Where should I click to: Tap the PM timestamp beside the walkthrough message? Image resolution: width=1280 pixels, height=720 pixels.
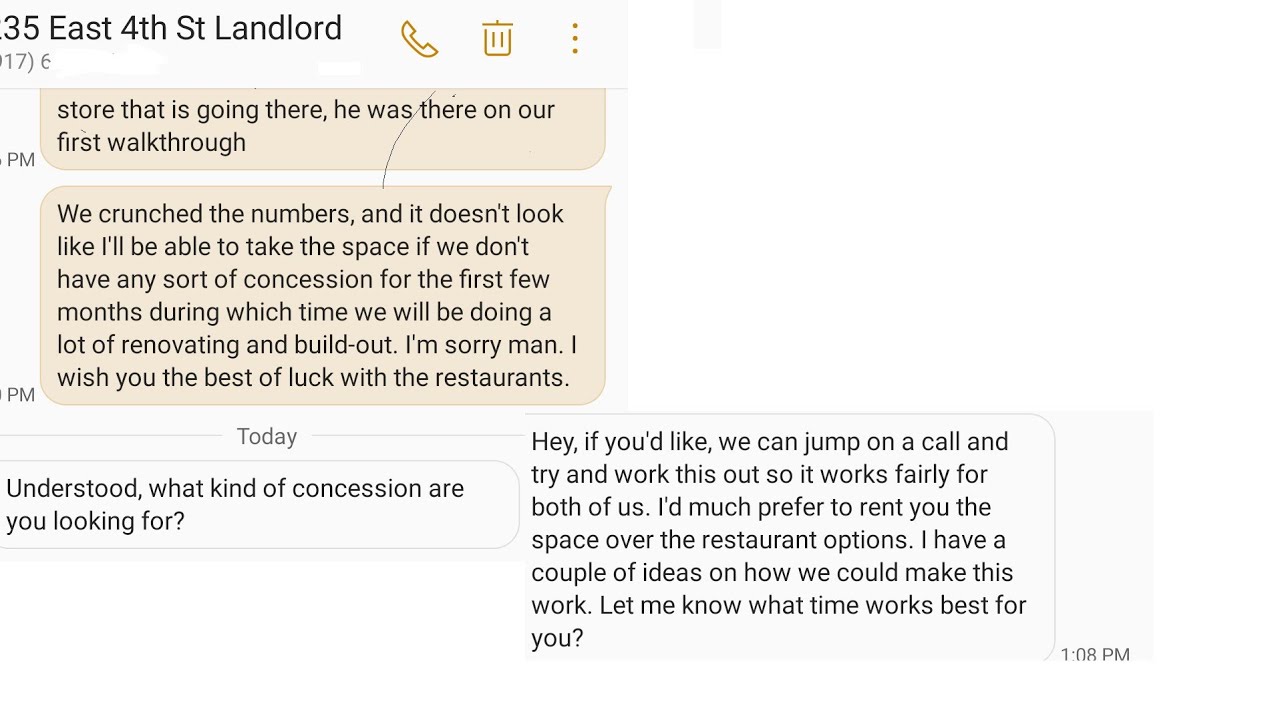[17, 159]
